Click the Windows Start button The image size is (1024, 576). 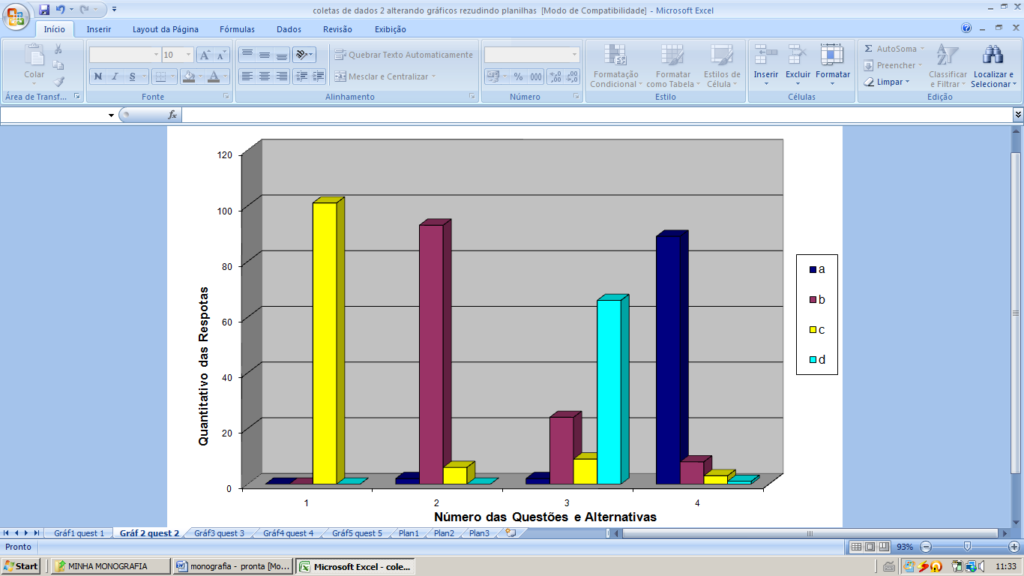pos(22,566)
